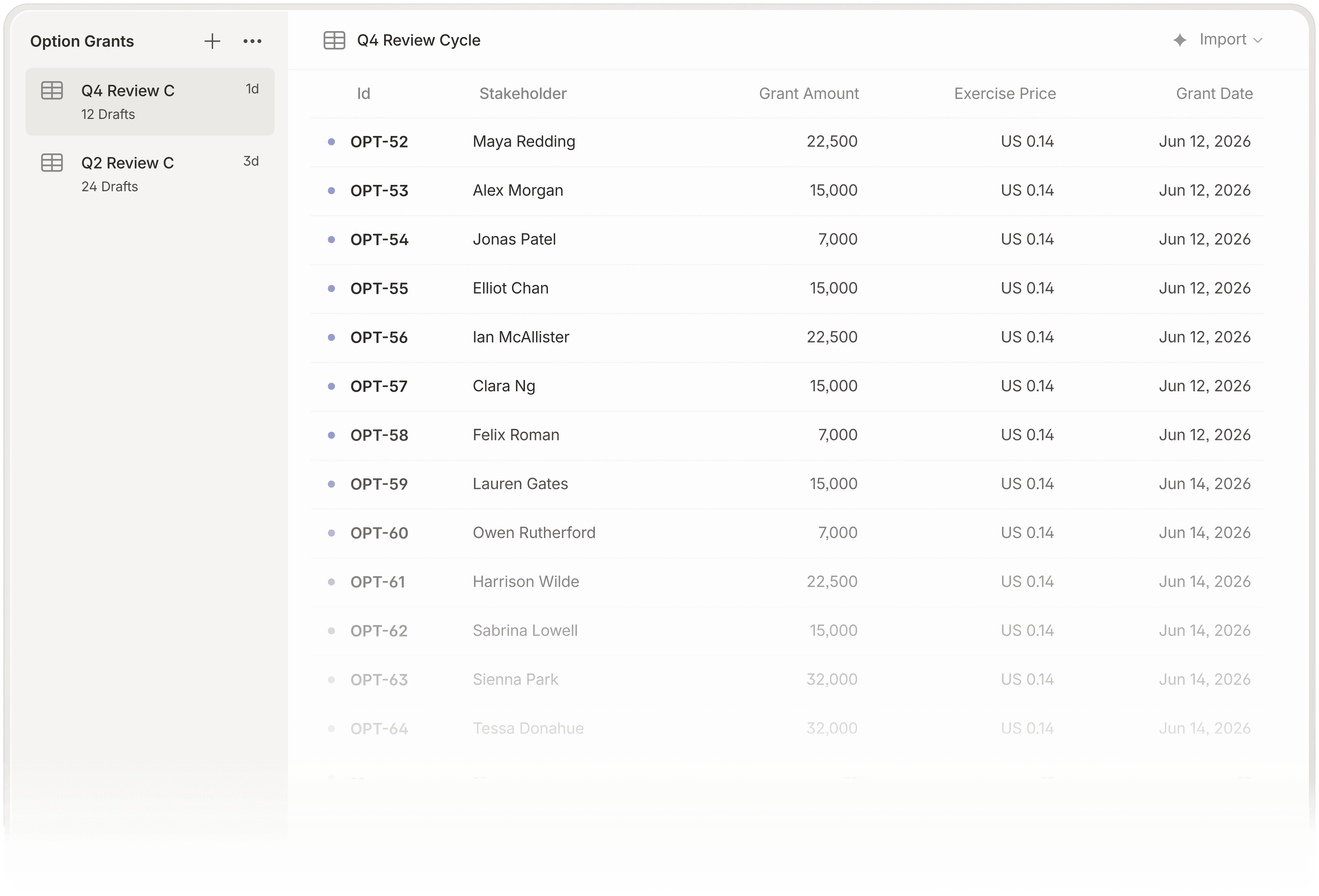Open Q2 Review C with 24 drafts

(x=150, y=174)
